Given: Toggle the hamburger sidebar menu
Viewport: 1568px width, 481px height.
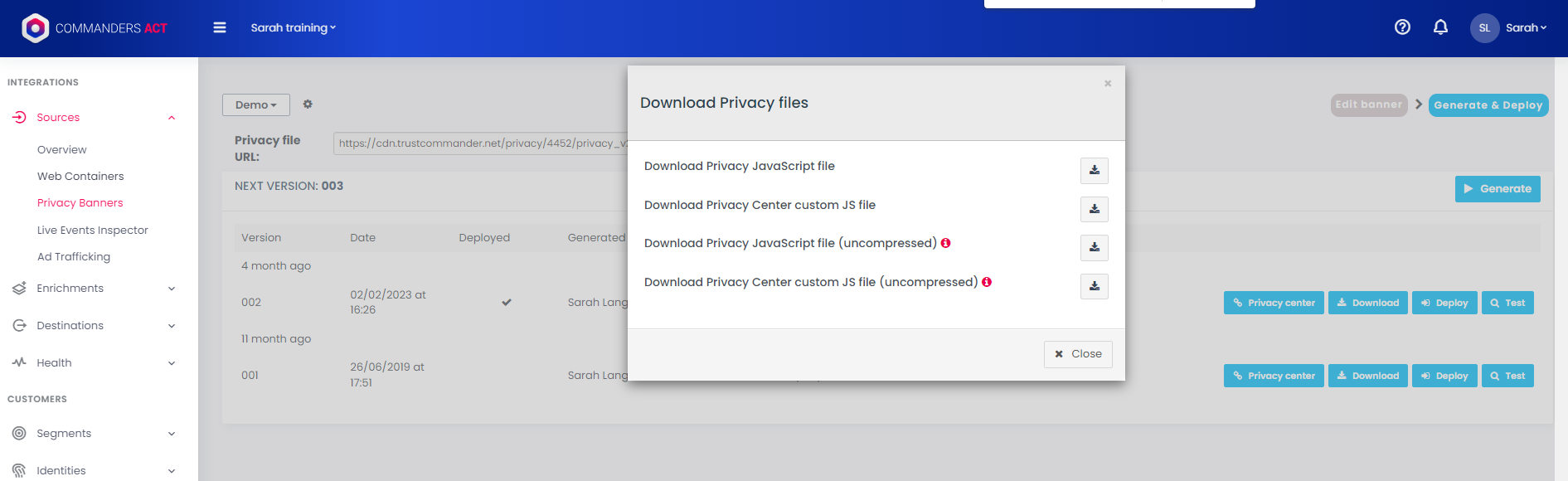Looking at the screenshot, I should click(x=220, y=27).
